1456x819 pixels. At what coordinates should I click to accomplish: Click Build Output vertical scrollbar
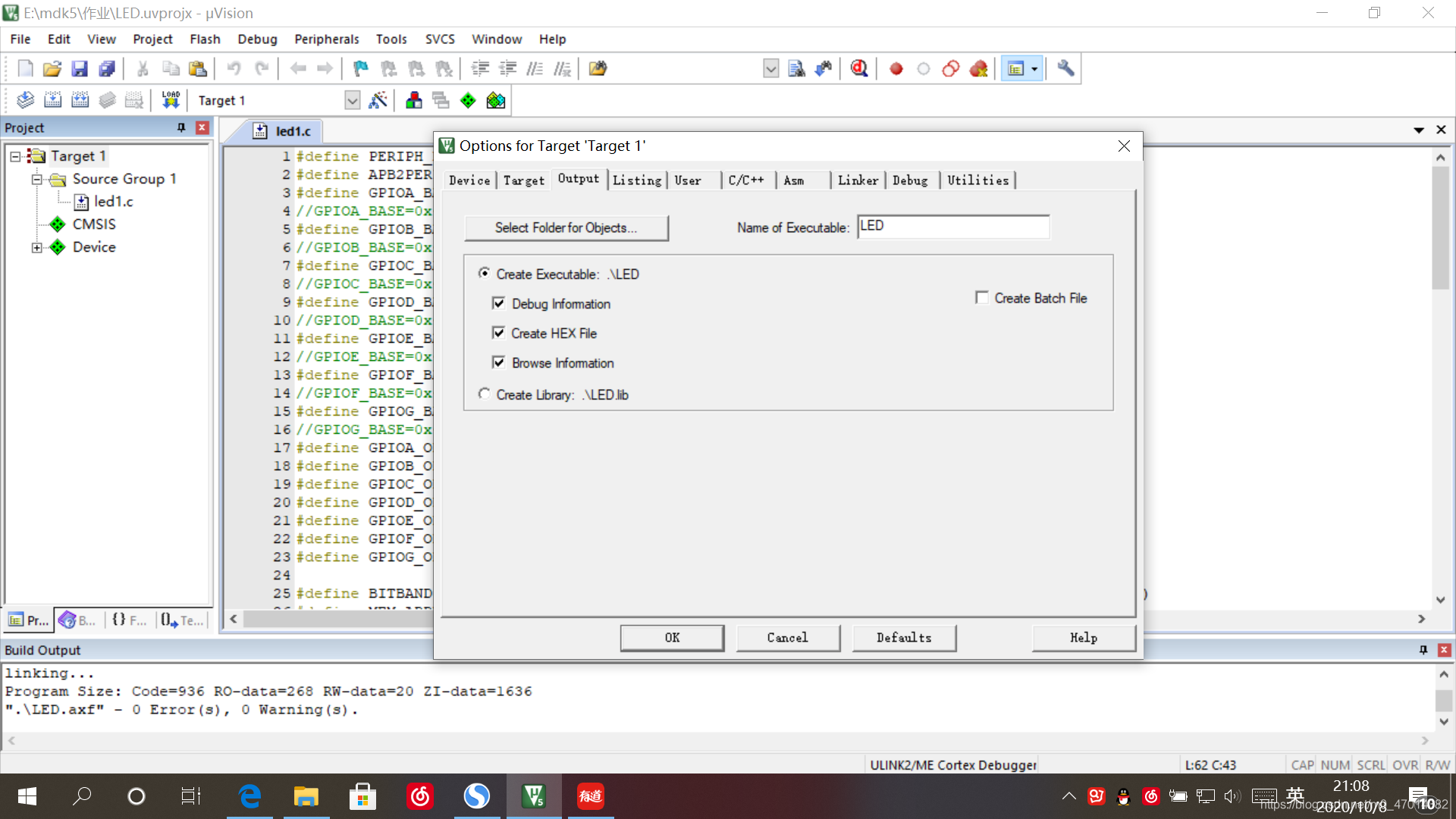(1444, 698)
